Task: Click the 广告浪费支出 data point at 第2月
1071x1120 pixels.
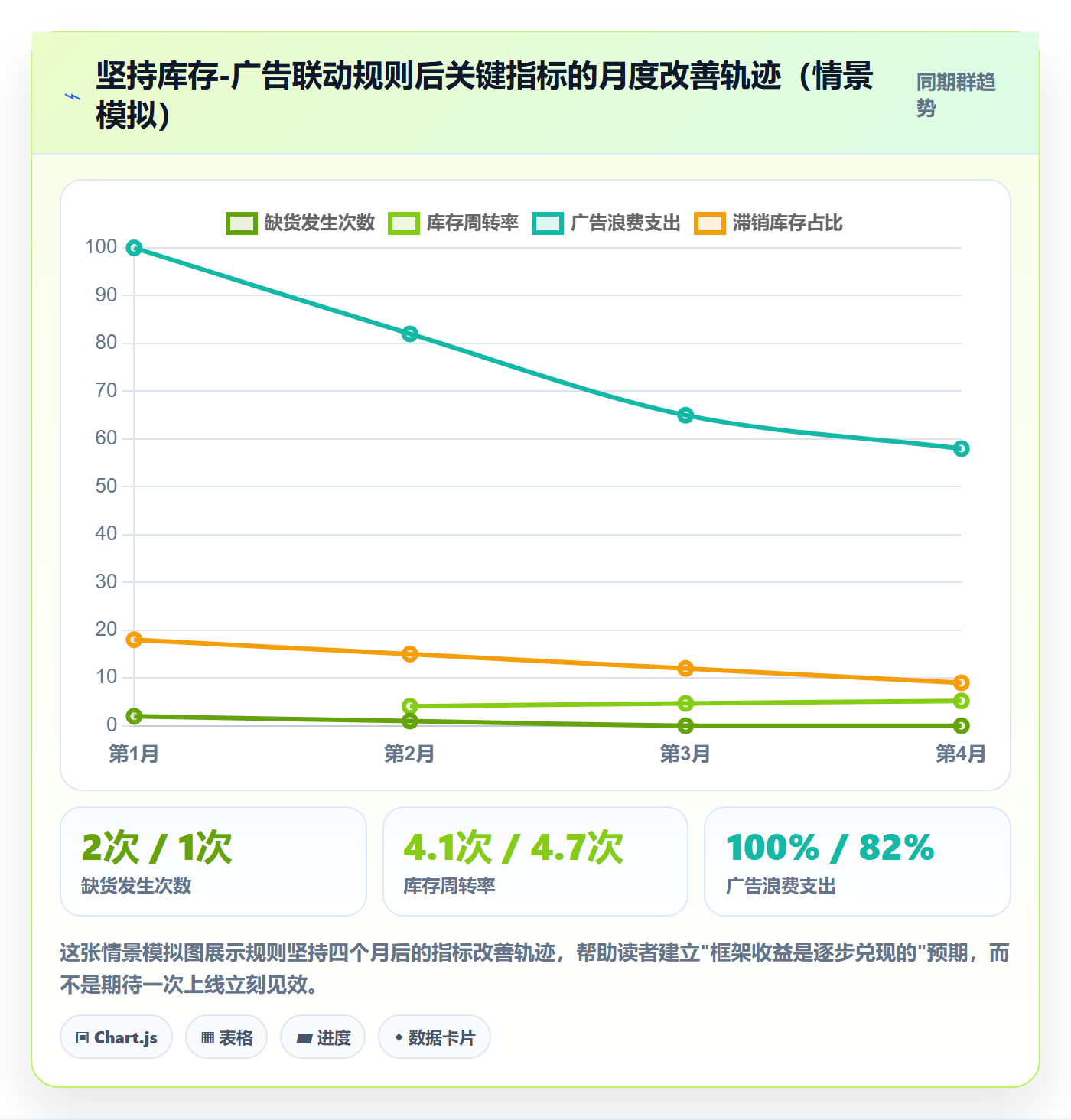Action: click(x=410, y=334)
